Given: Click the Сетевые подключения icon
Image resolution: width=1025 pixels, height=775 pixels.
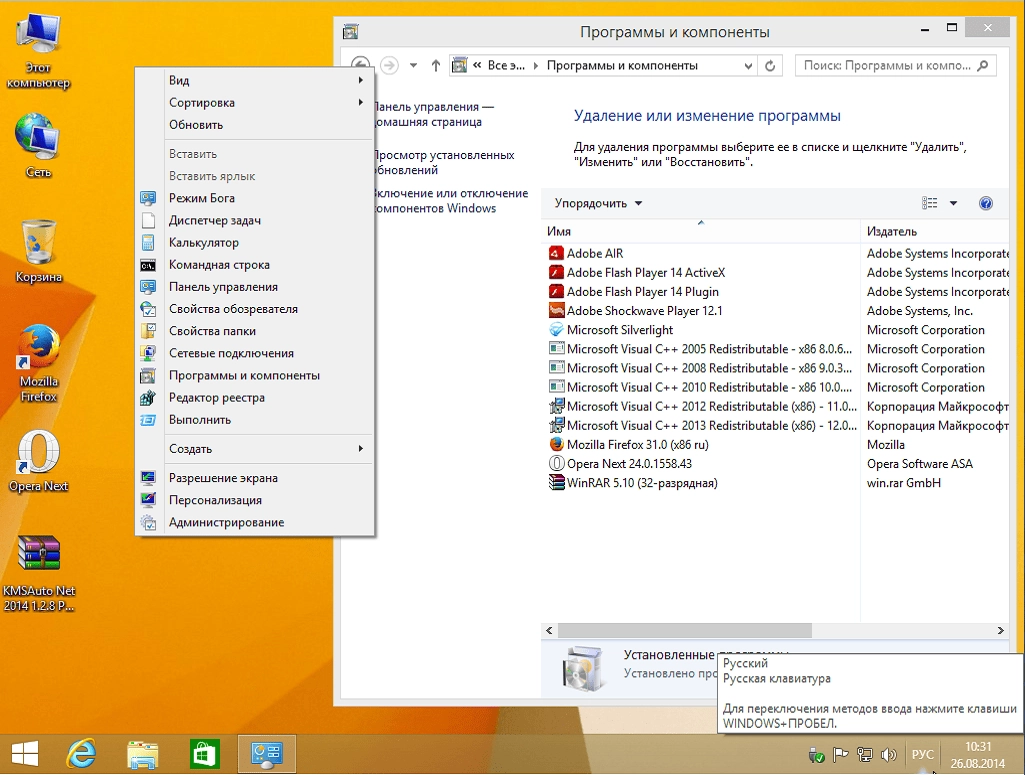Looking at the screenshot, I should pyautogui.click(x=148, y=353).
